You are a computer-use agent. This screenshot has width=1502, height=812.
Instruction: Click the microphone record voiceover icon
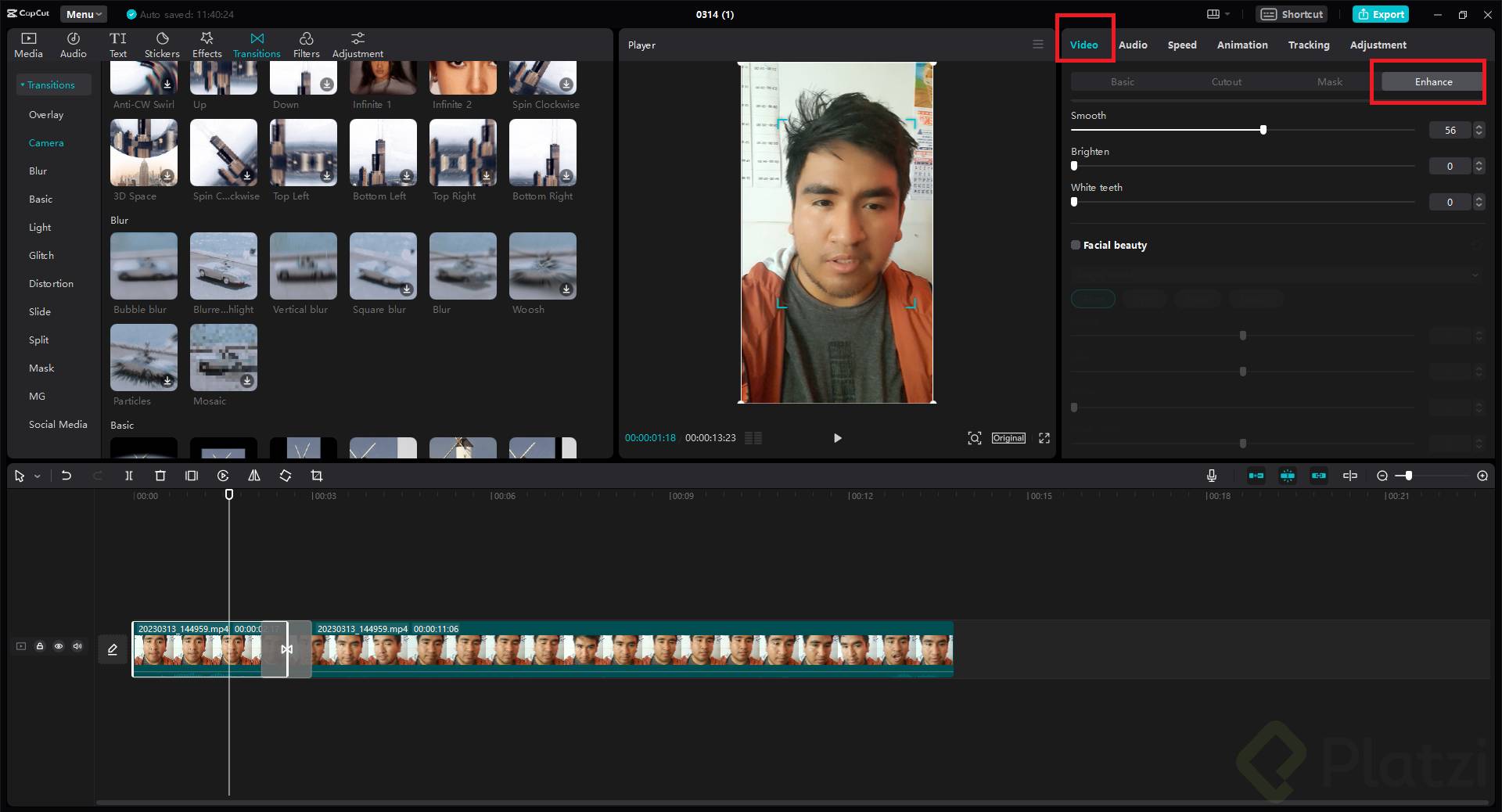coord(1211,476)
